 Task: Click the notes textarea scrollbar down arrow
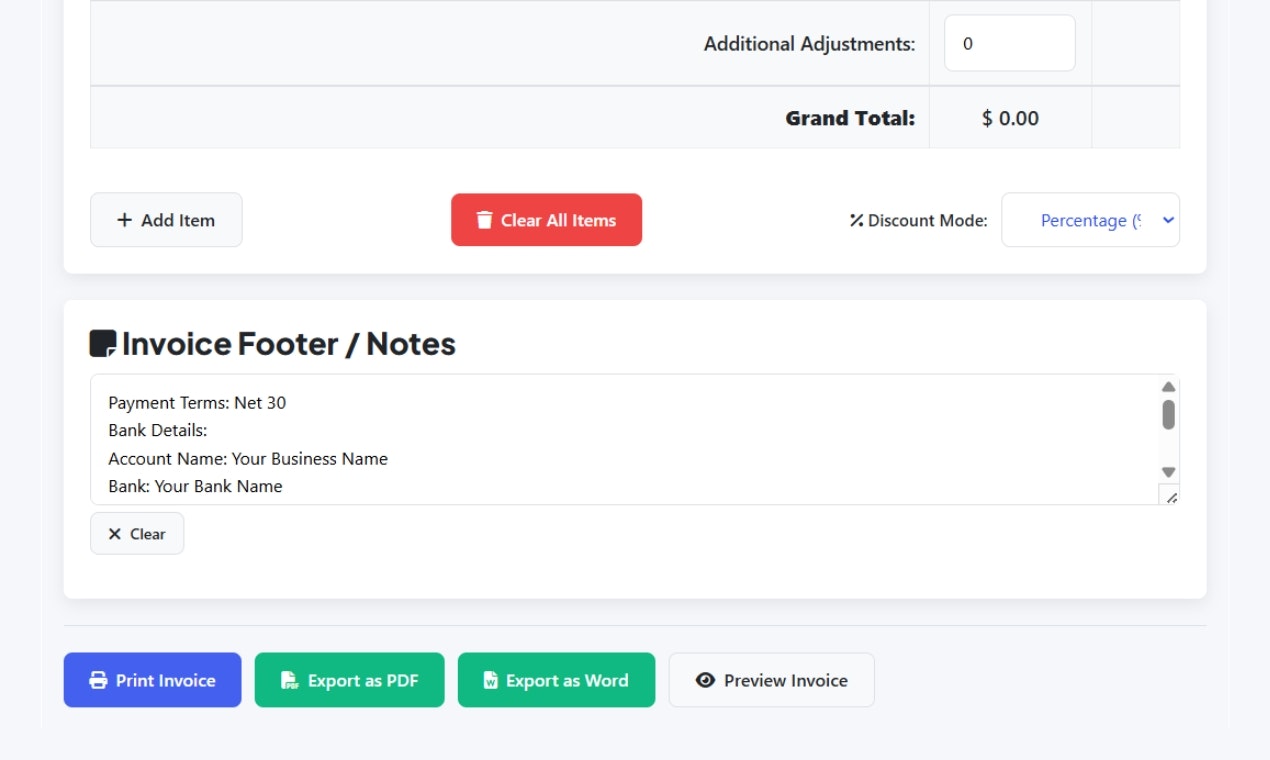[1169, 471]
